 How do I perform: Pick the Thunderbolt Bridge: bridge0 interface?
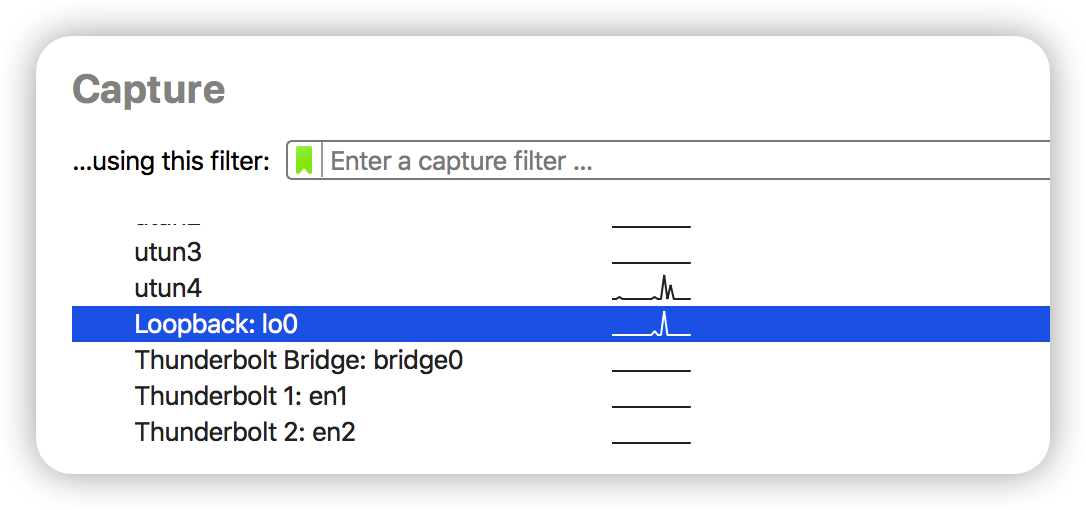(298, 361)
